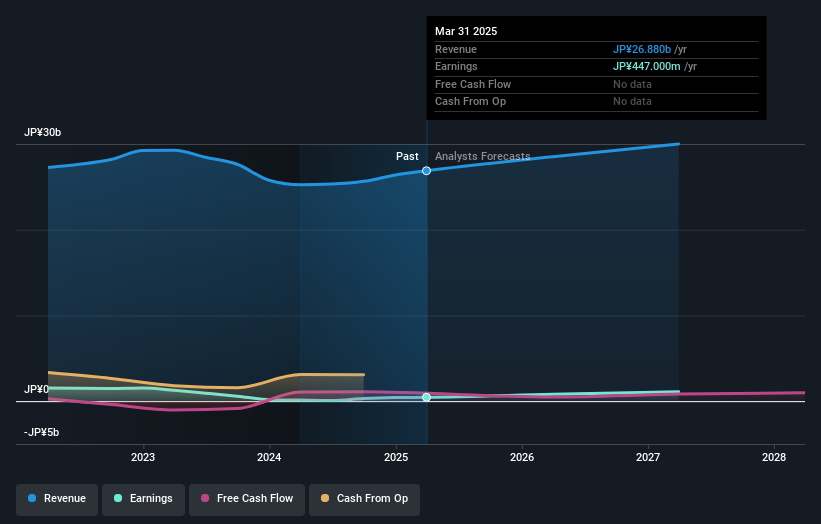Click the JP¥447.000m earnings value
The height and width of the screenshot is (524, 821).
647,66
